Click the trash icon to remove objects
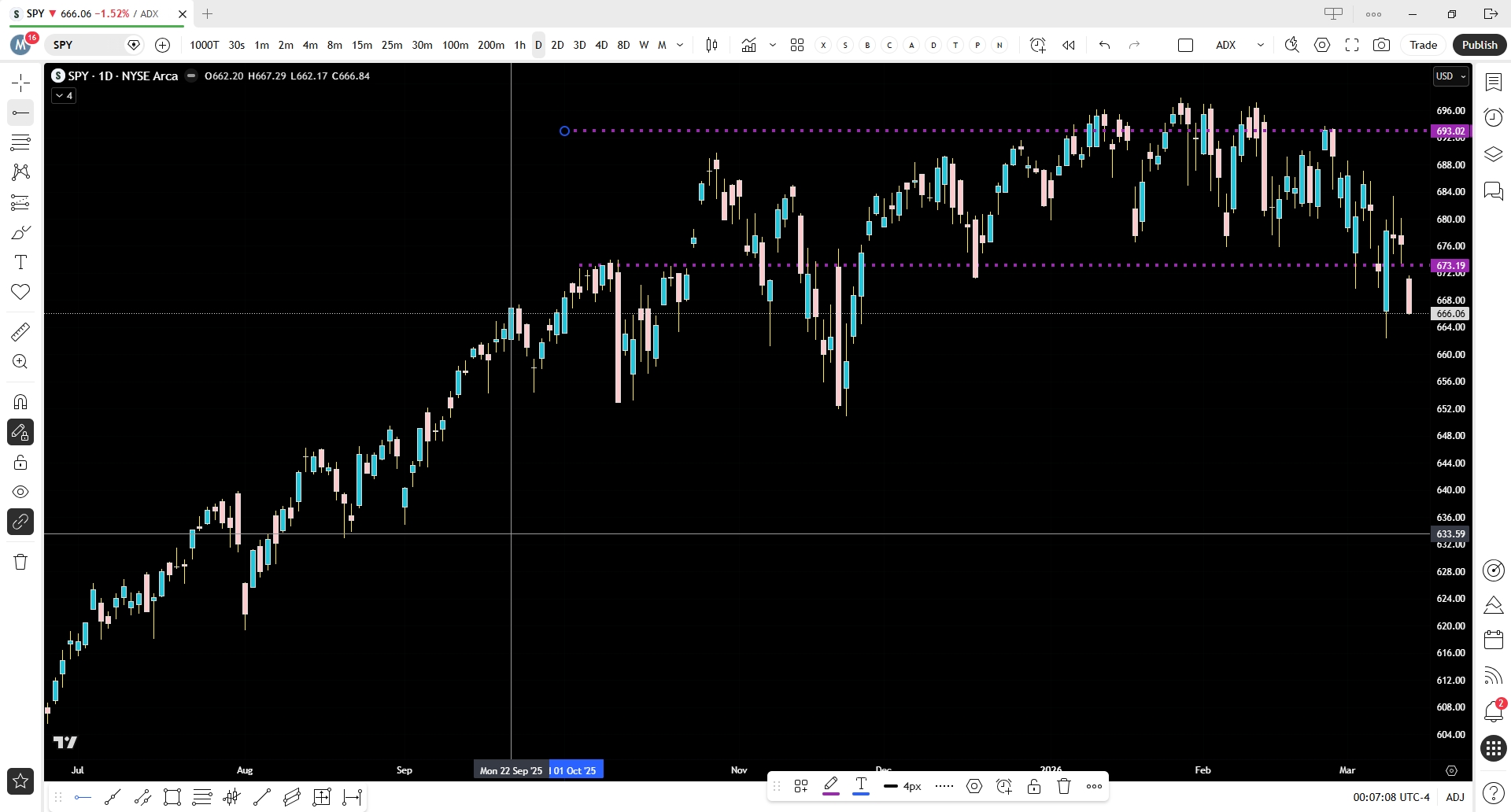The height and width of the screenshot is (812, 1511). [20, 562]
